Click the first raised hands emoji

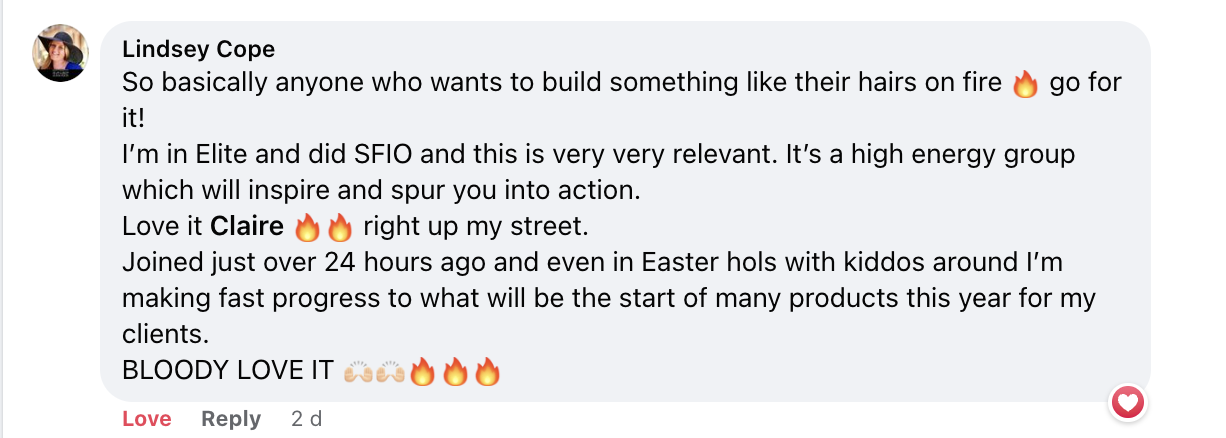coord(358,372)
